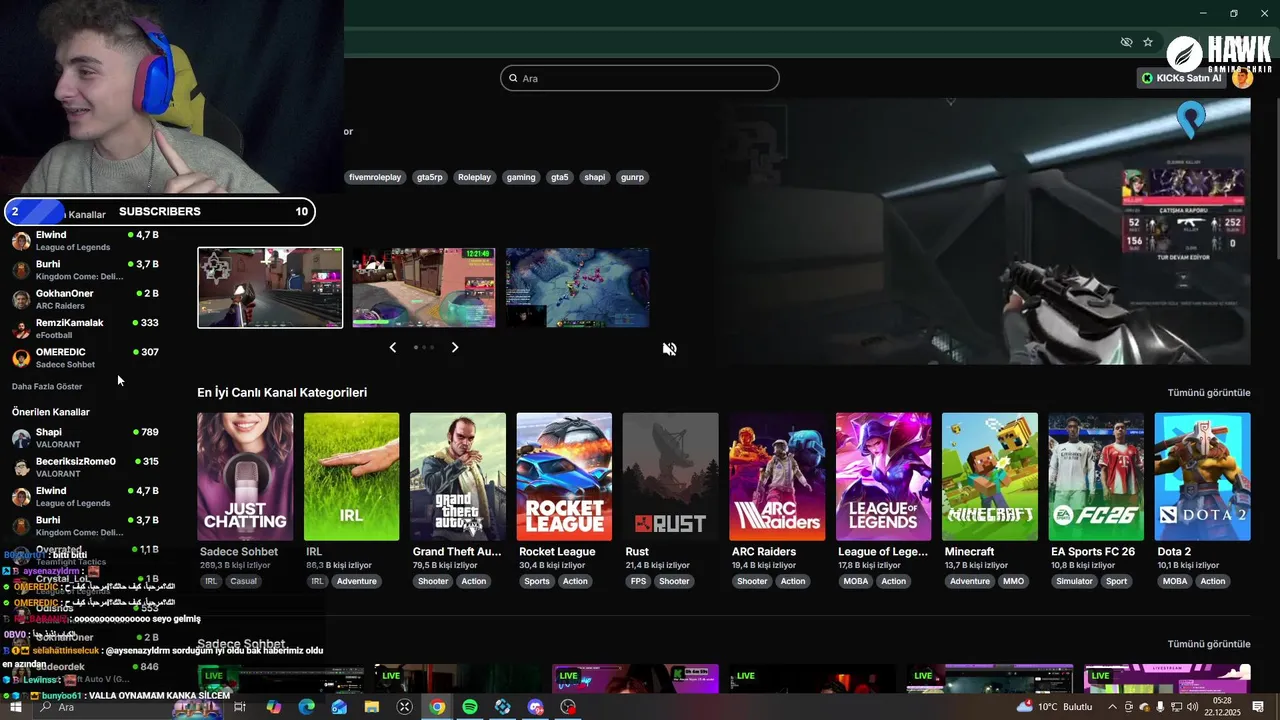Screen dimensions: 1280x720
Task: Open the Rust category card
Action: 671,477
